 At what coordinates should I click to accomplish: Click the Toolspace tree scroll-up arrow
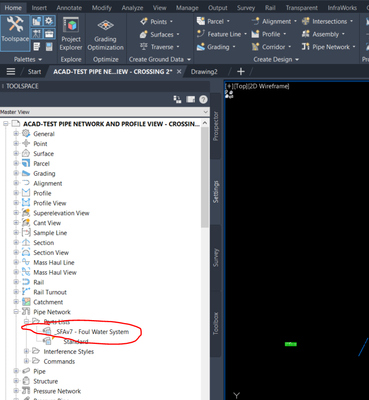point(205,123)
